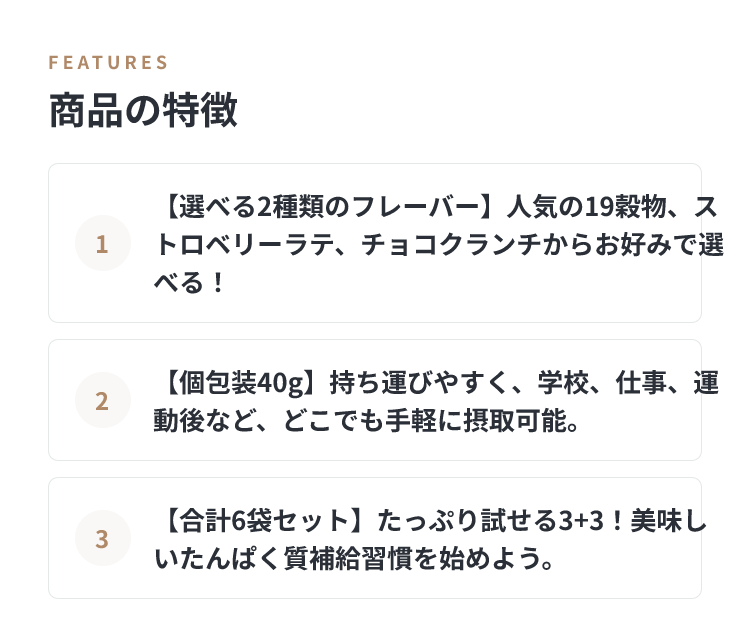
Task: Click the number 3 circle badge
Action: pos(103,538)
